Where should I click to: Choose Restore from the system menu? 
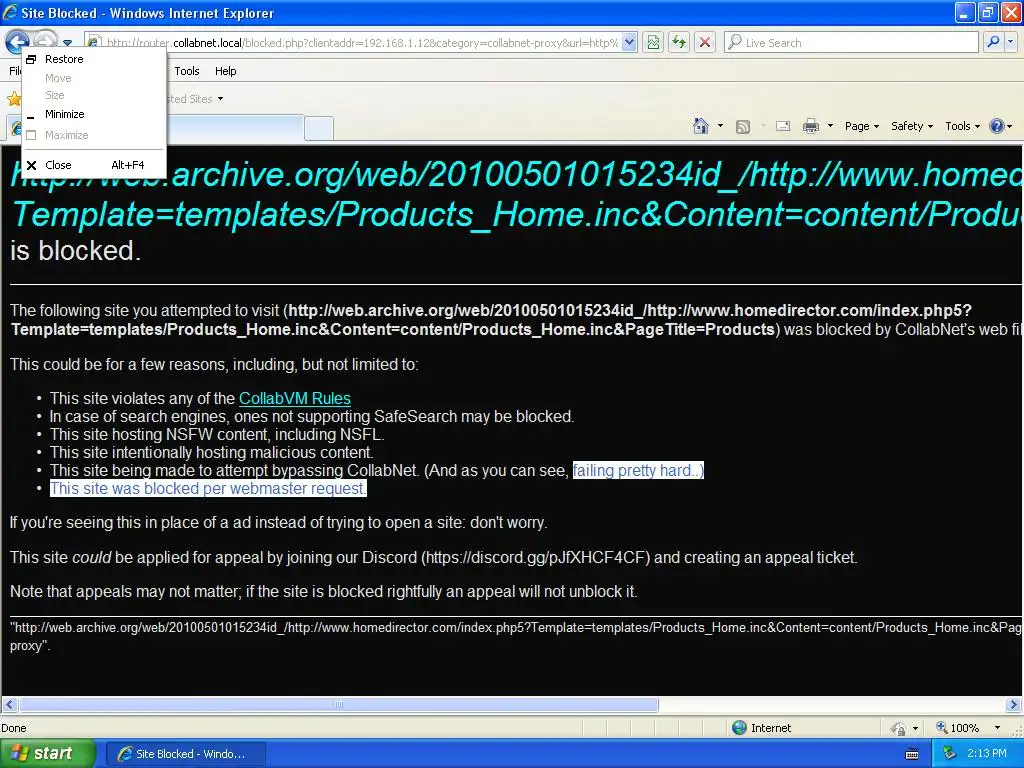pyautogui.click(x=93, y=59)
